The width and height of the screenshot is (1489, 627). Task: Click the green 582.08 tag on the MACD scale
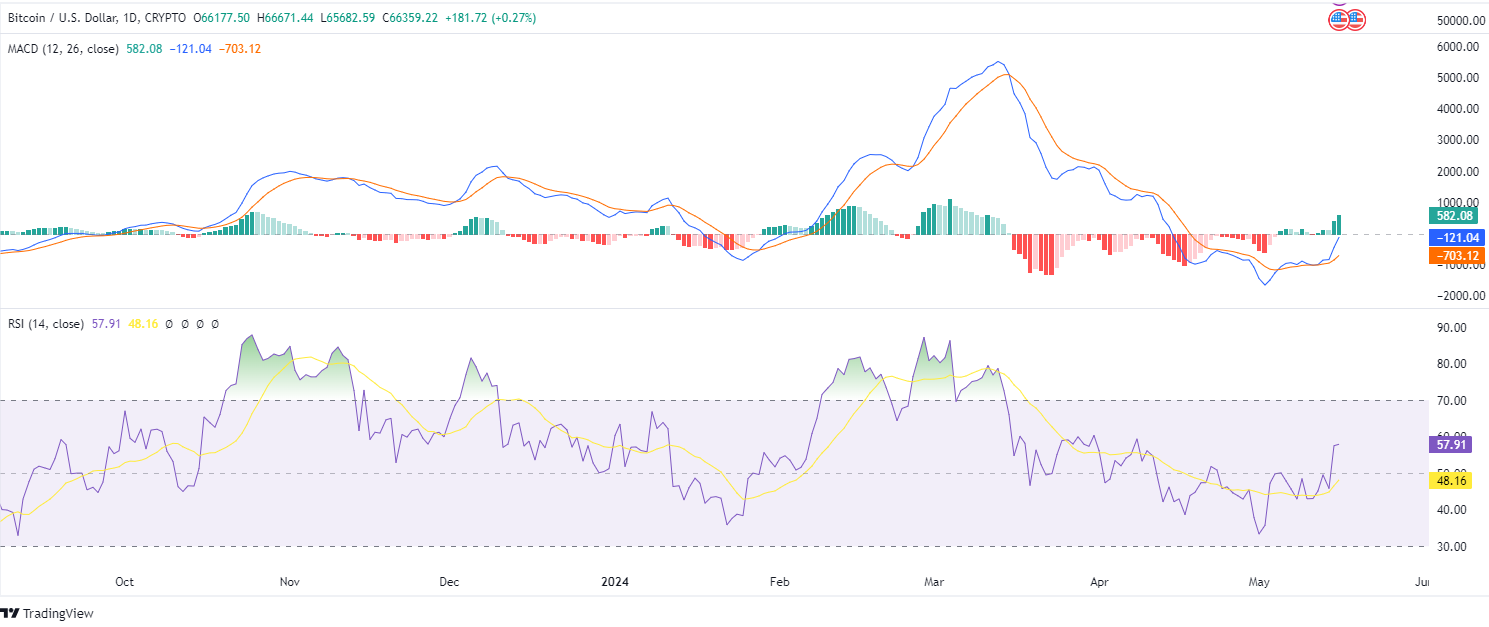click(x=1454, y=215)
